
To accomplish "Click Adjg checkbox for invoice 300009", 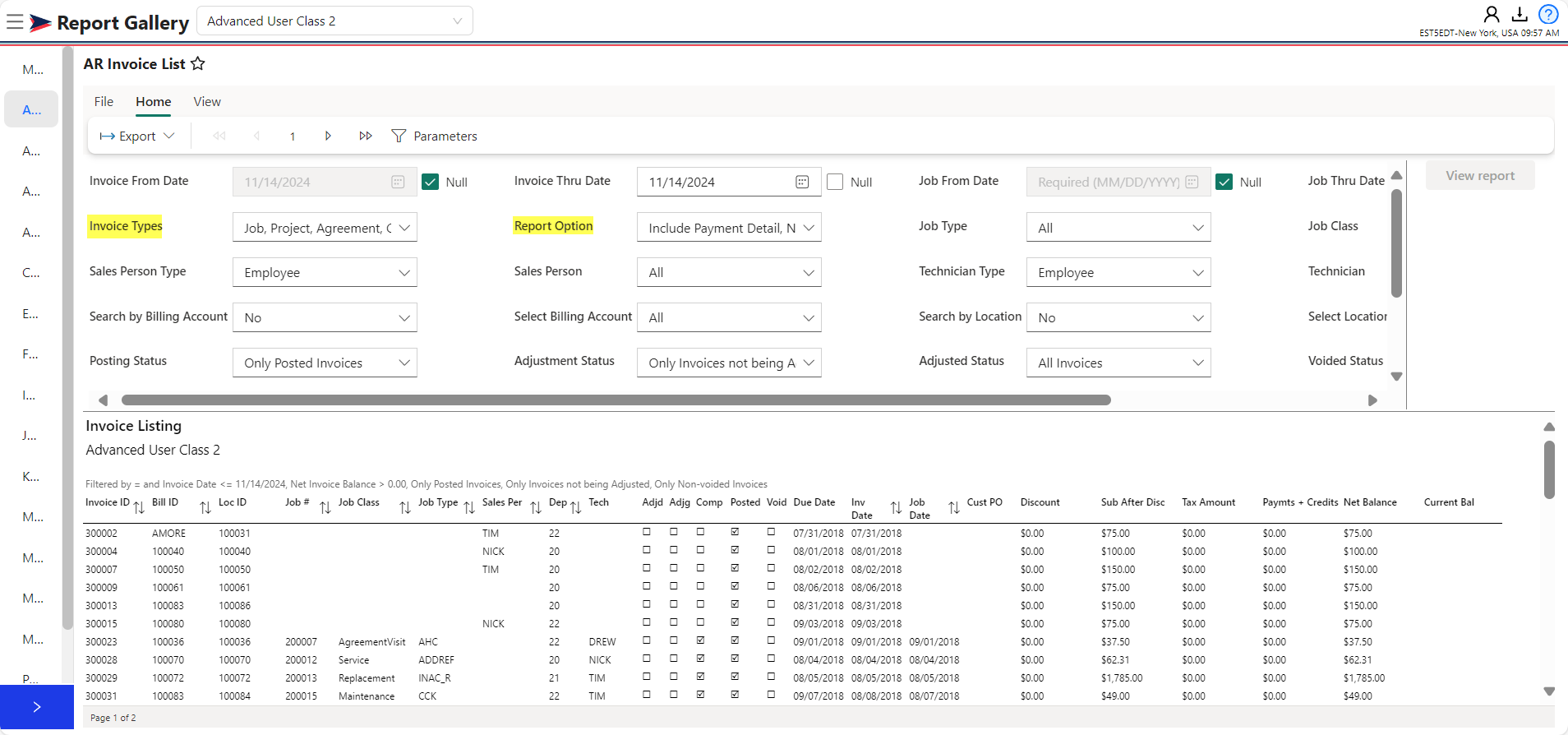I will tap(674, 586).
